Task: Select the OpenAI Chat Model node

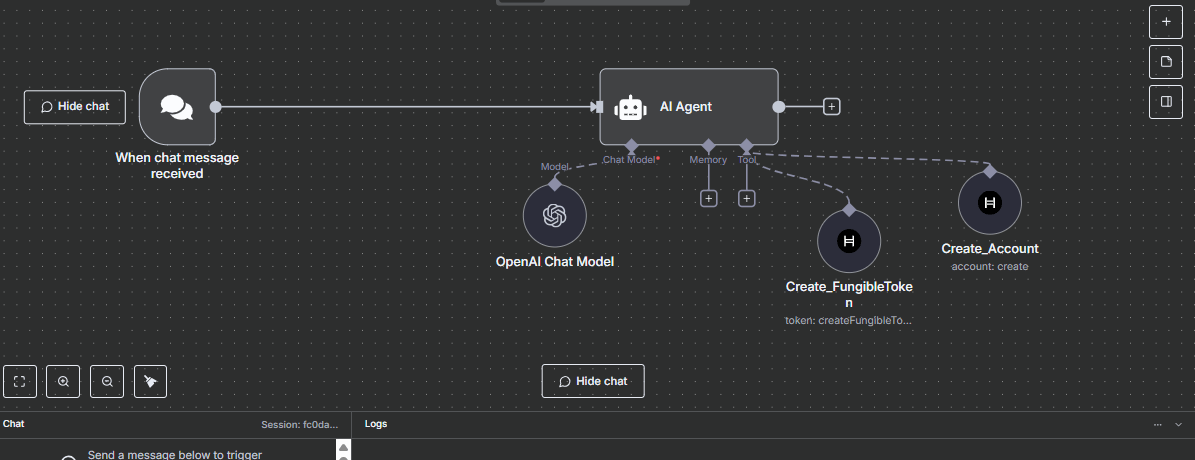Action: coord(554,215)
